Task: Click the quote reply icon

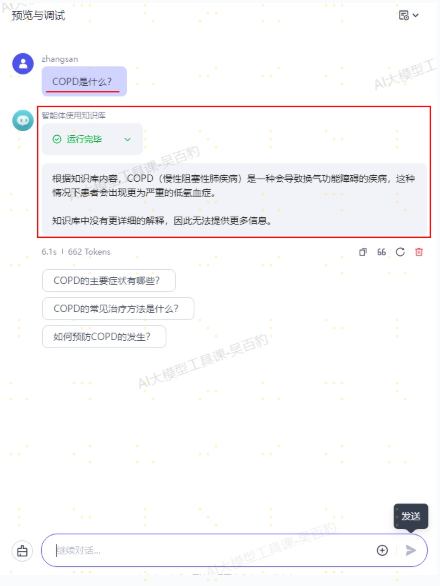Action: pyautogui.click(x=381, y=252)
